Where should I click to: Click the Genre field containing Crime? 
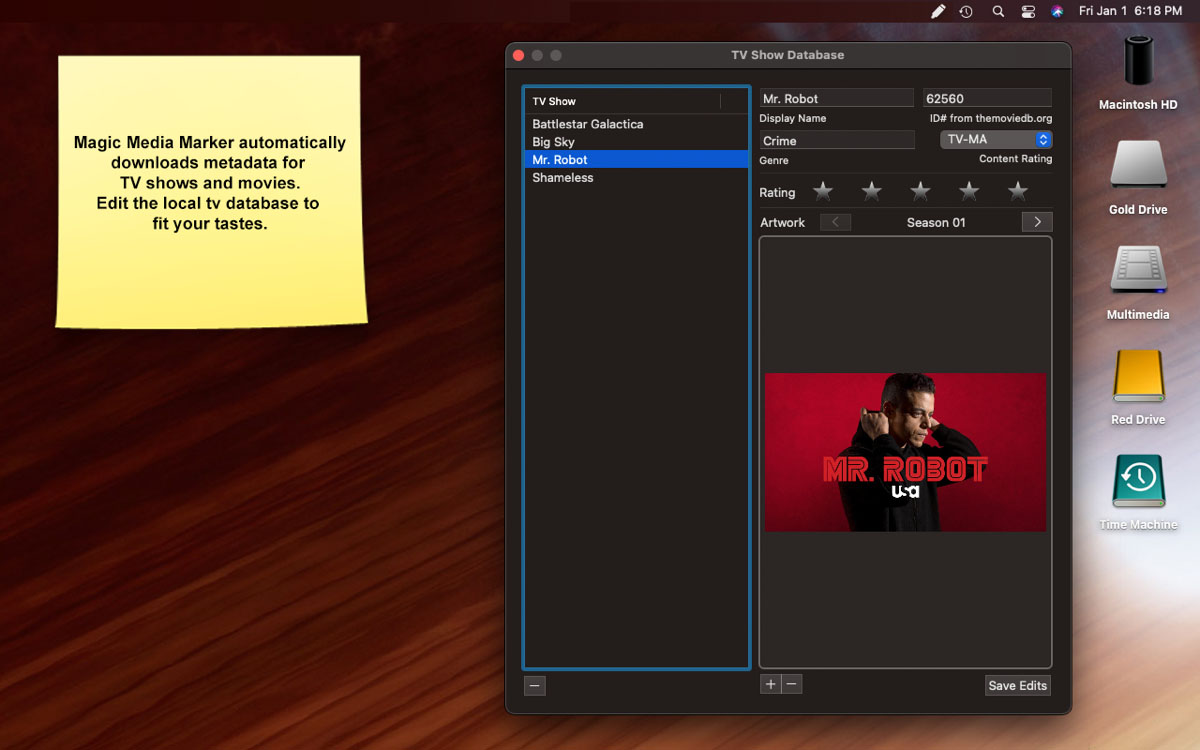tap(837, 140)
